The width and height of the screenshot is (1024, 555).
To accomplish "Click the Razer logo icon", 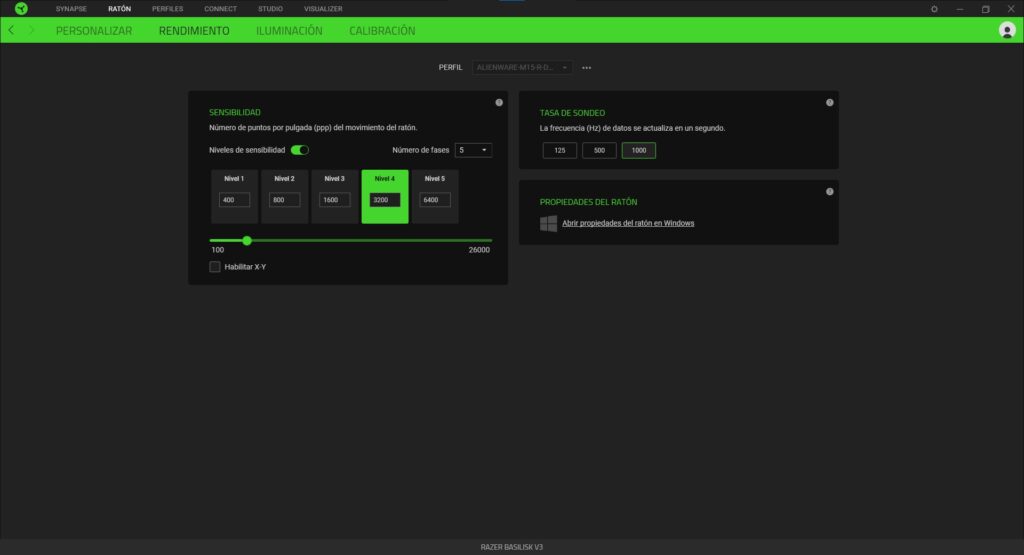I will tap(21, 8).
